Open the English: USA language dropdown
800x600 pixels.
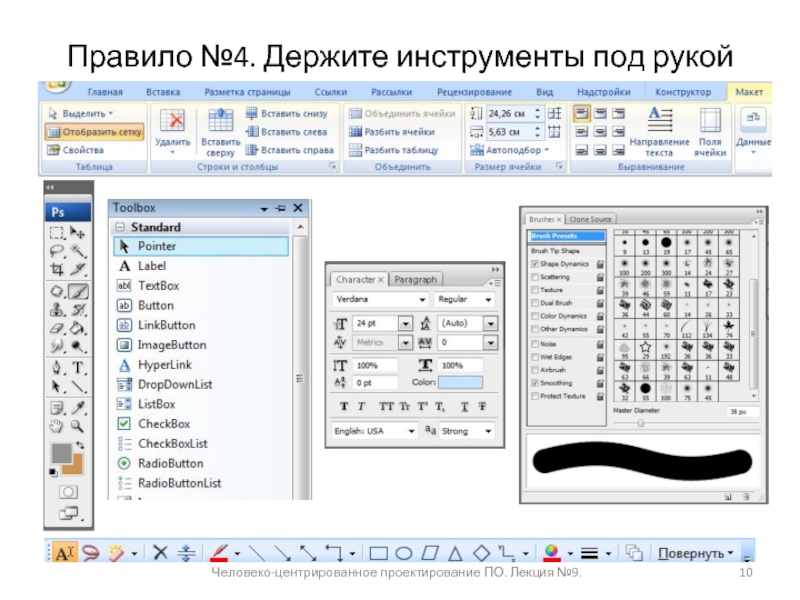(411, 431)
